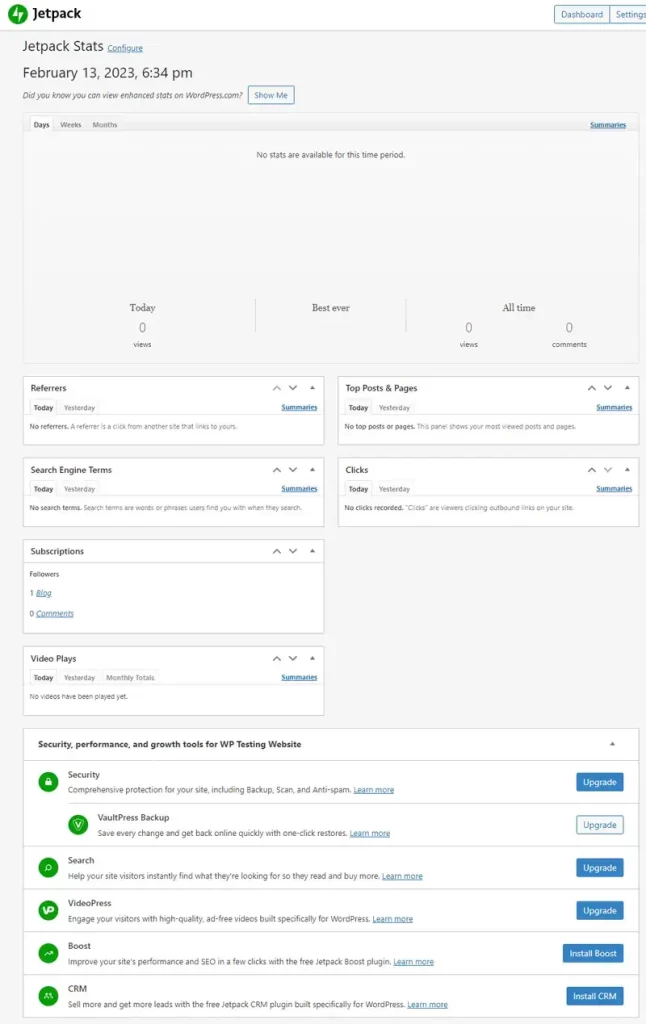Show Yesterday in Video Plays

coord(80,678)
